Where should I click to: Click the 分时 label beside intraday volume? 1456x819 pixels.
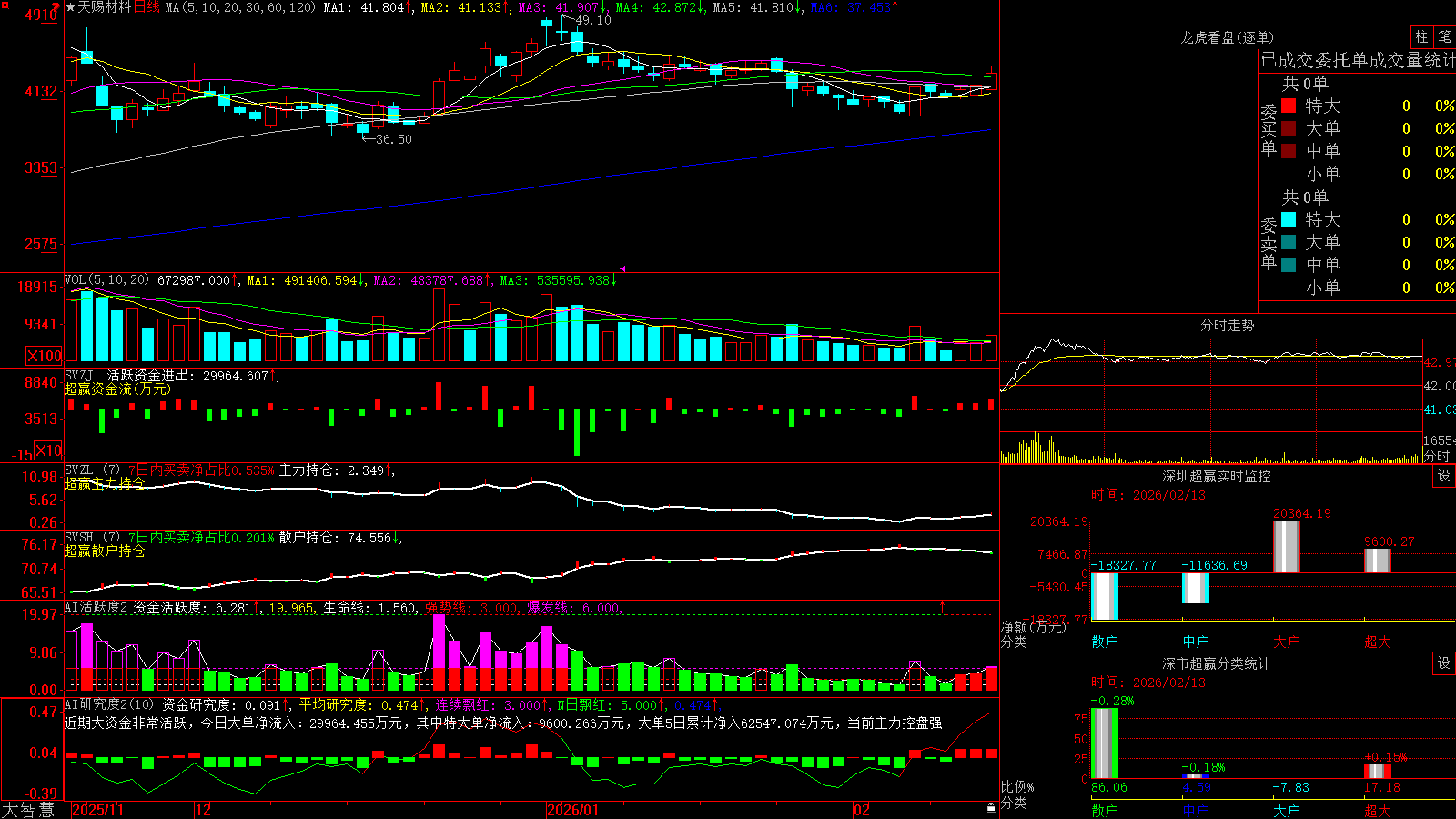[1437, 455]
